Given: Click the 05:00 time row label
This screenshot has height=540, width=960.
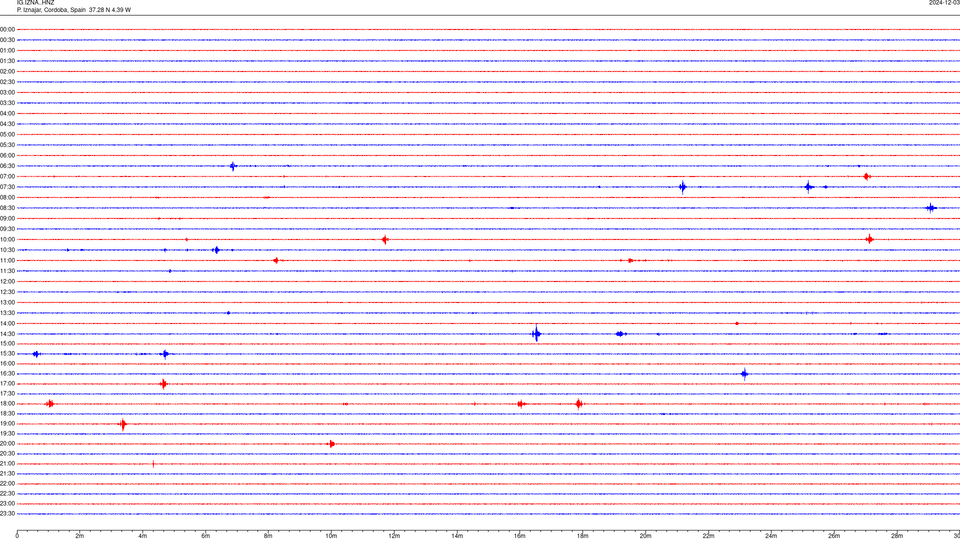Looking at the screenshot, I should tap(7, 134).
